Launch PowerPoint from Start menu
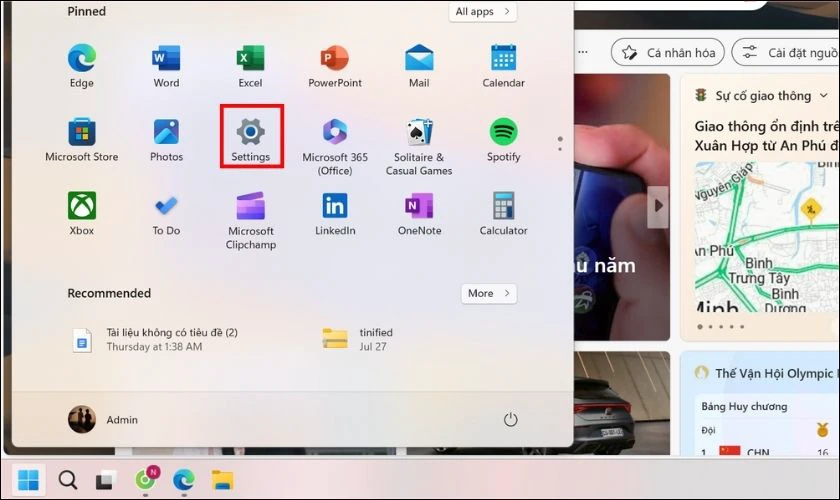This screenshot has height=500, width=840. pyautogui.click(x=335, y=65)
